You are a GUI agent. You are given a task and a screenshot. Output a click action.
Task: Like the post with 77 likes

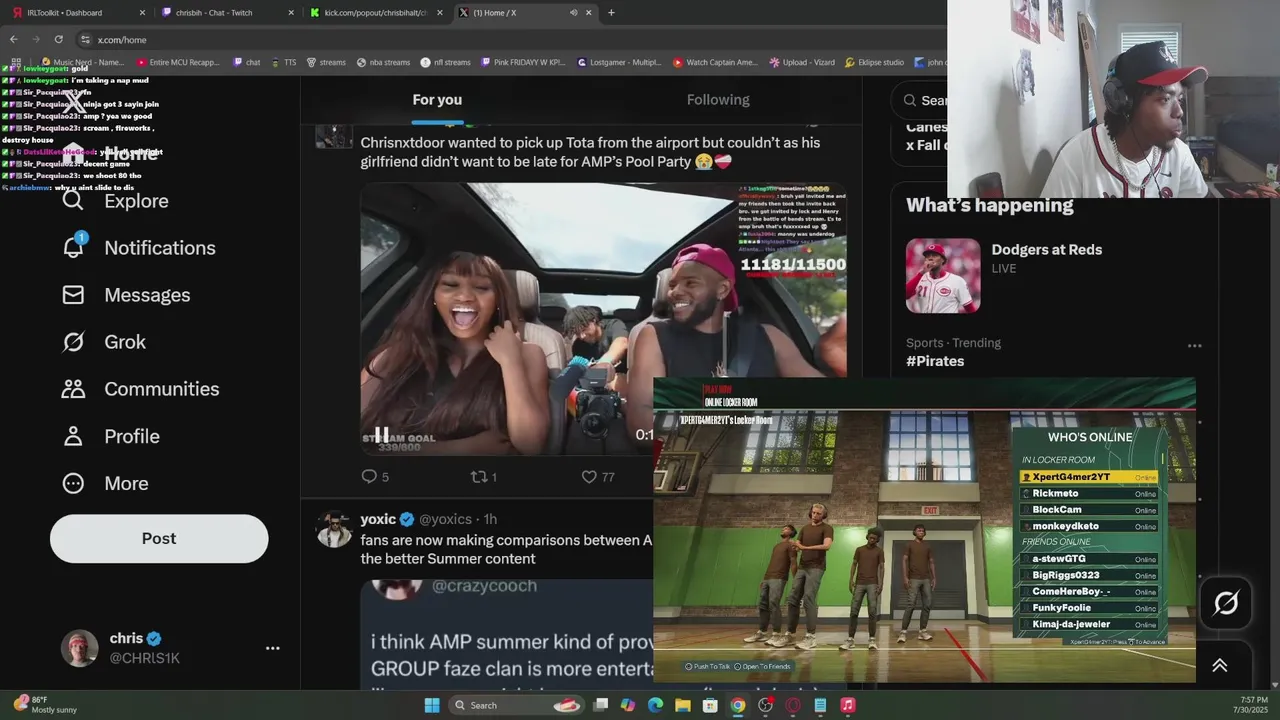589,477
